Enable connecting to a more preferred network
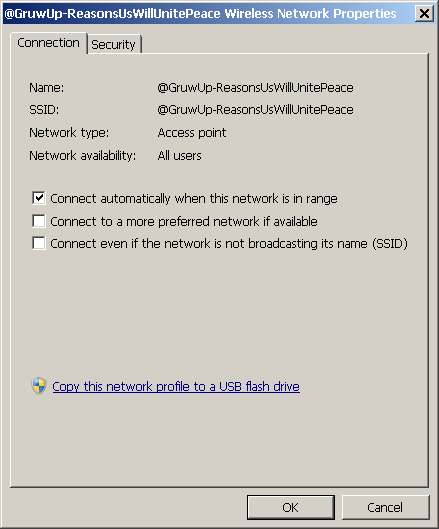 coord(39,221)
